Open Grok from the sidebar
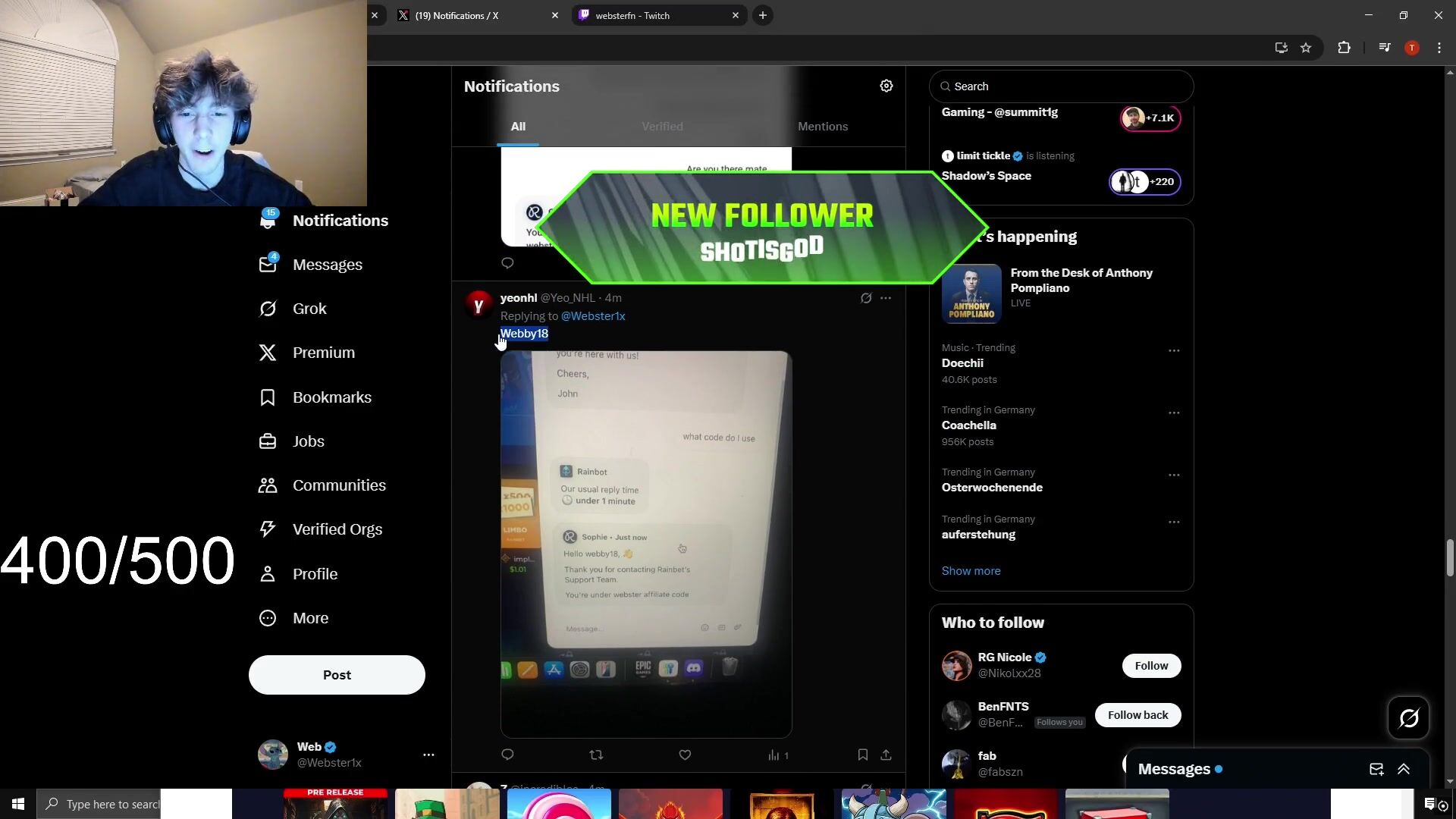Screen dimensions: 1456x819 point(293,309)
